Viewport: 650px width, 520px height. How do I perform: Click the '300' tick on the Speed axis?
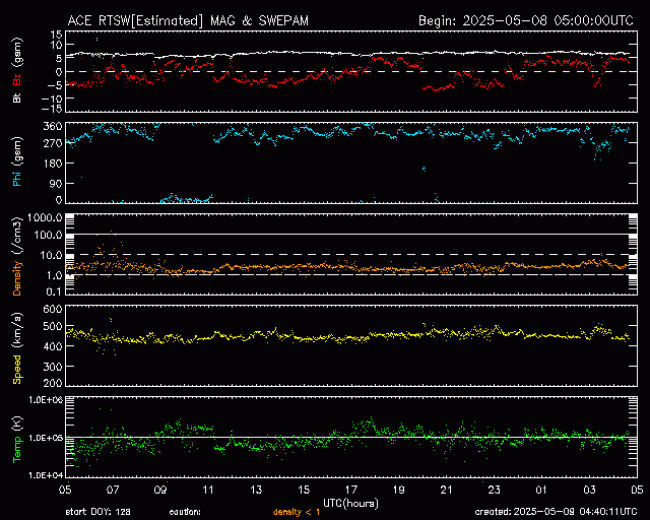tap(53, 367)
